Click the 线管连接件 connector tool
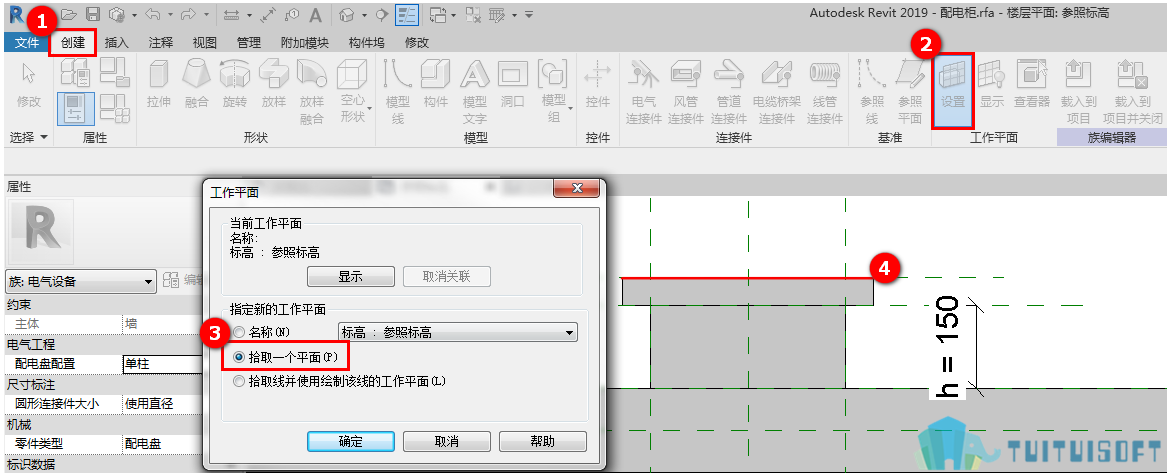 (824, 93)
